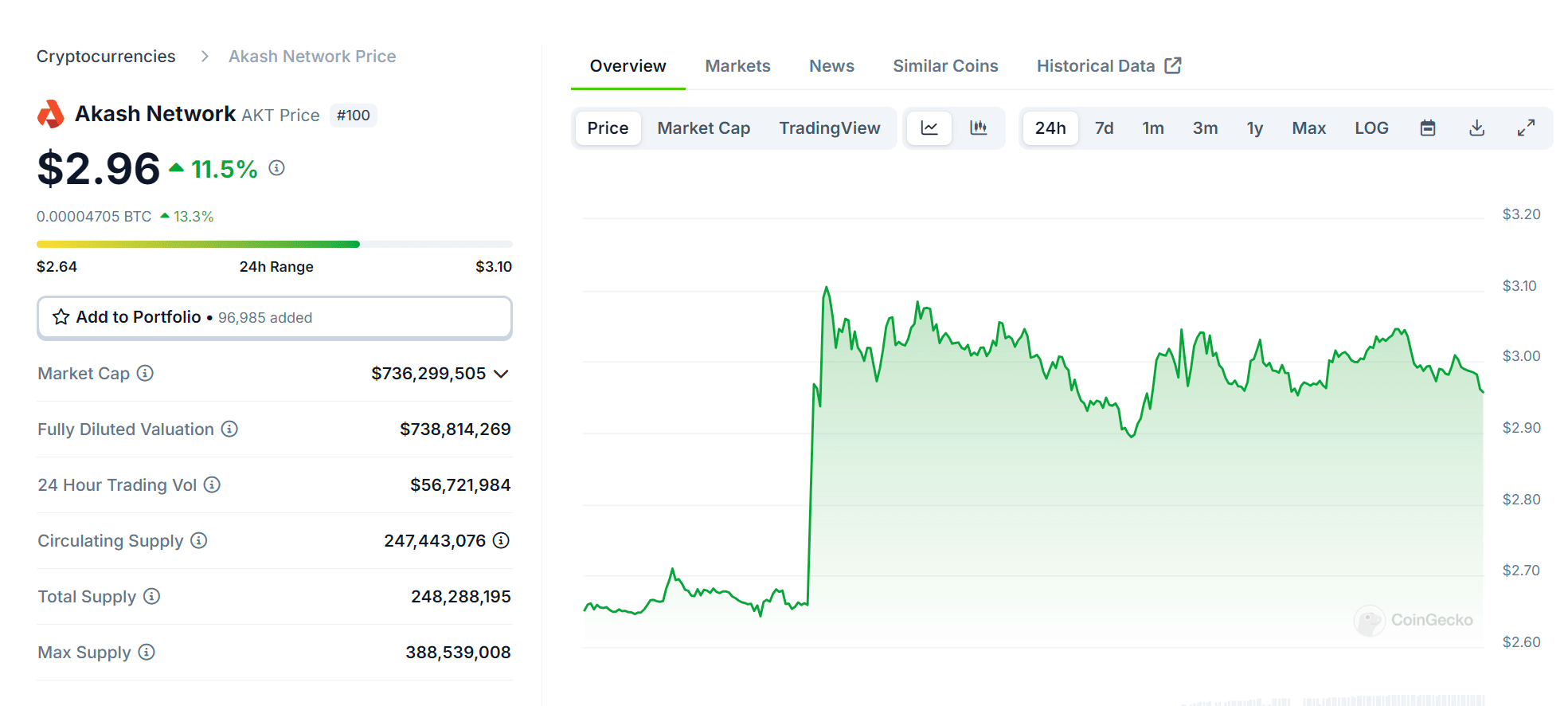1568x706 pixels.
Task: Select the TradingView chart toggle
Action: coord(830,128)
